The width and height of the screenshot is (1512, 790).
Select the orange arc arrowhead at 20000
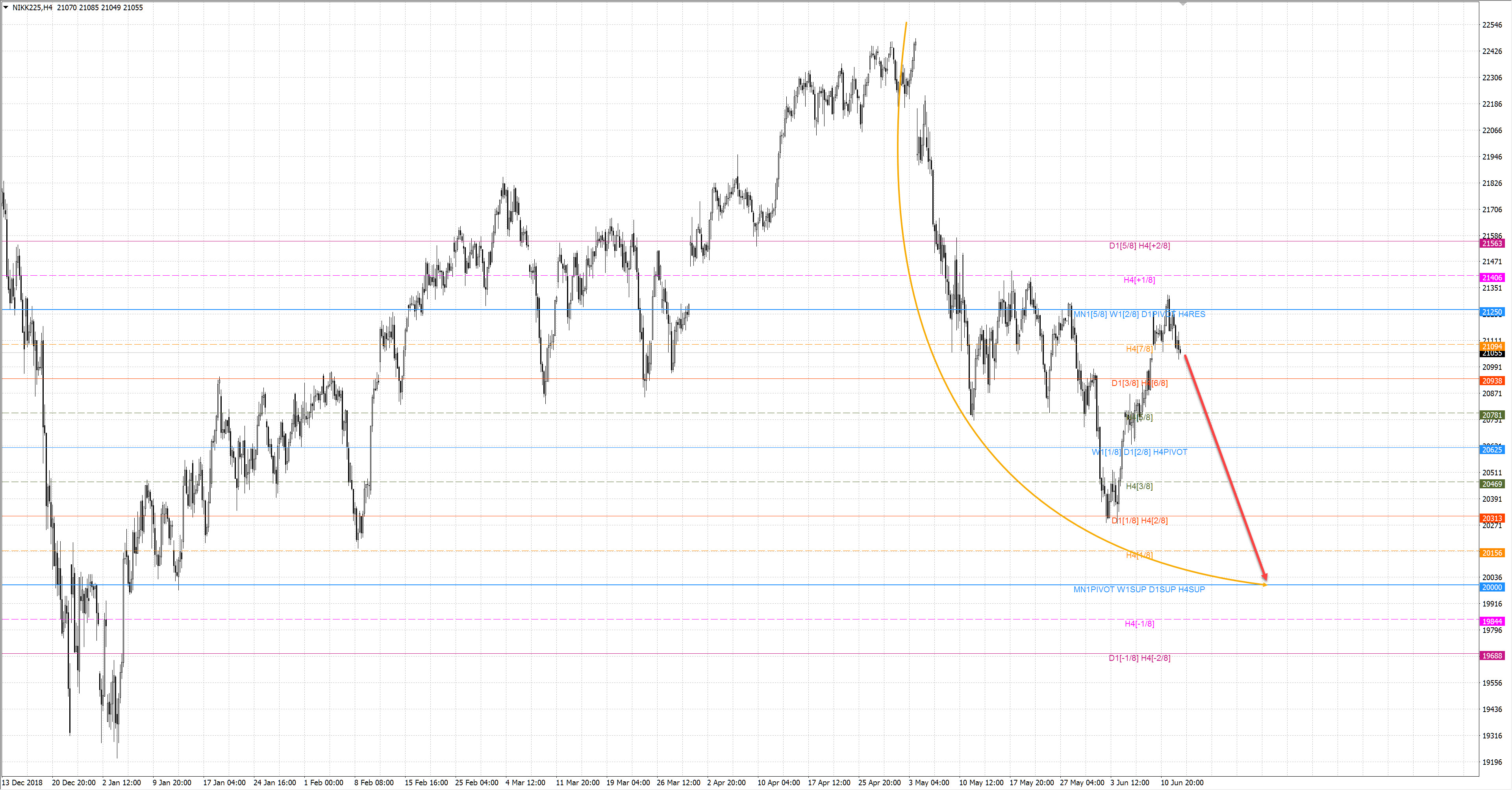1264,584
